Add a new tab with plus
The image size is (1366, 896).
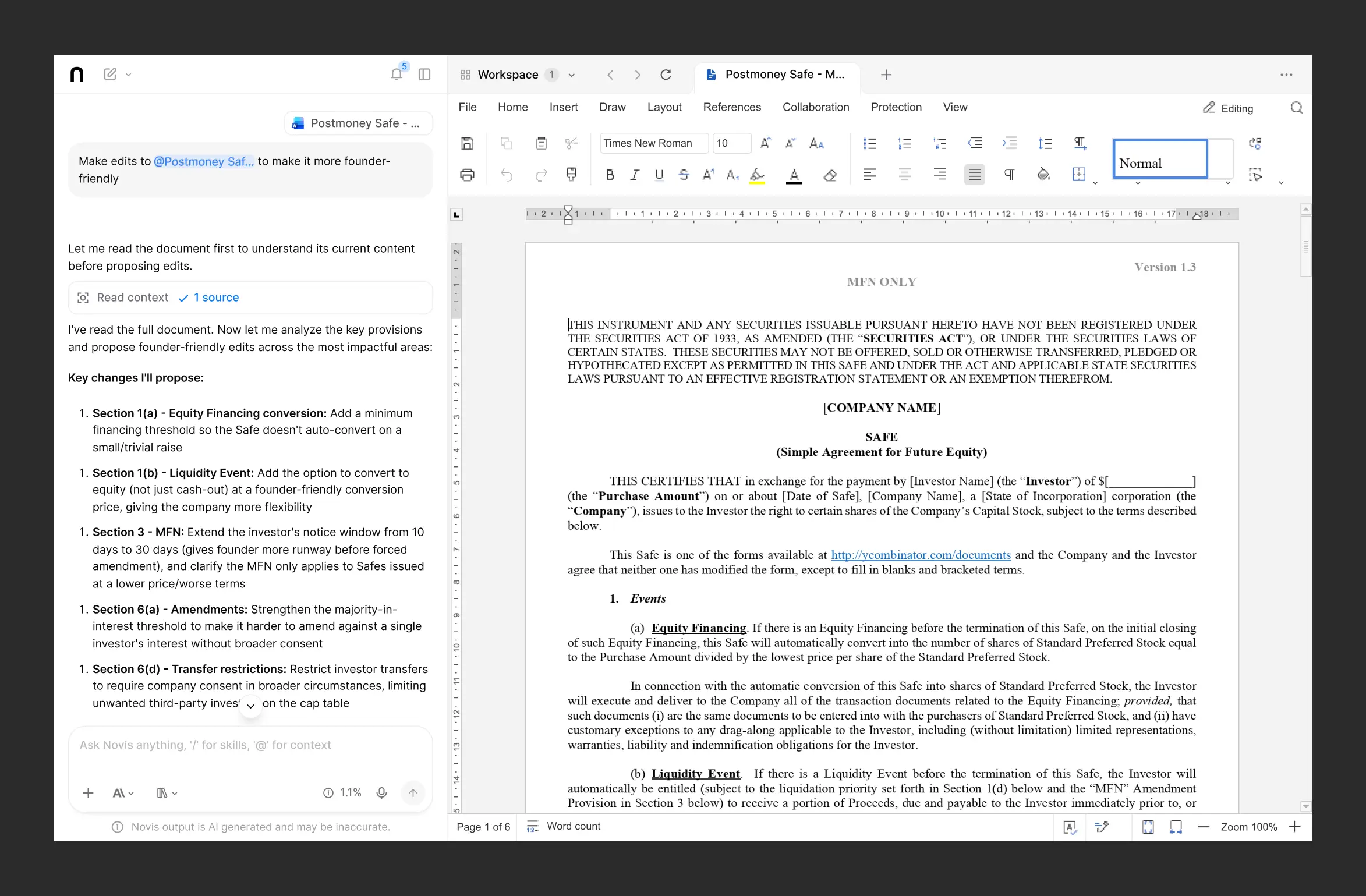(886, 75)
